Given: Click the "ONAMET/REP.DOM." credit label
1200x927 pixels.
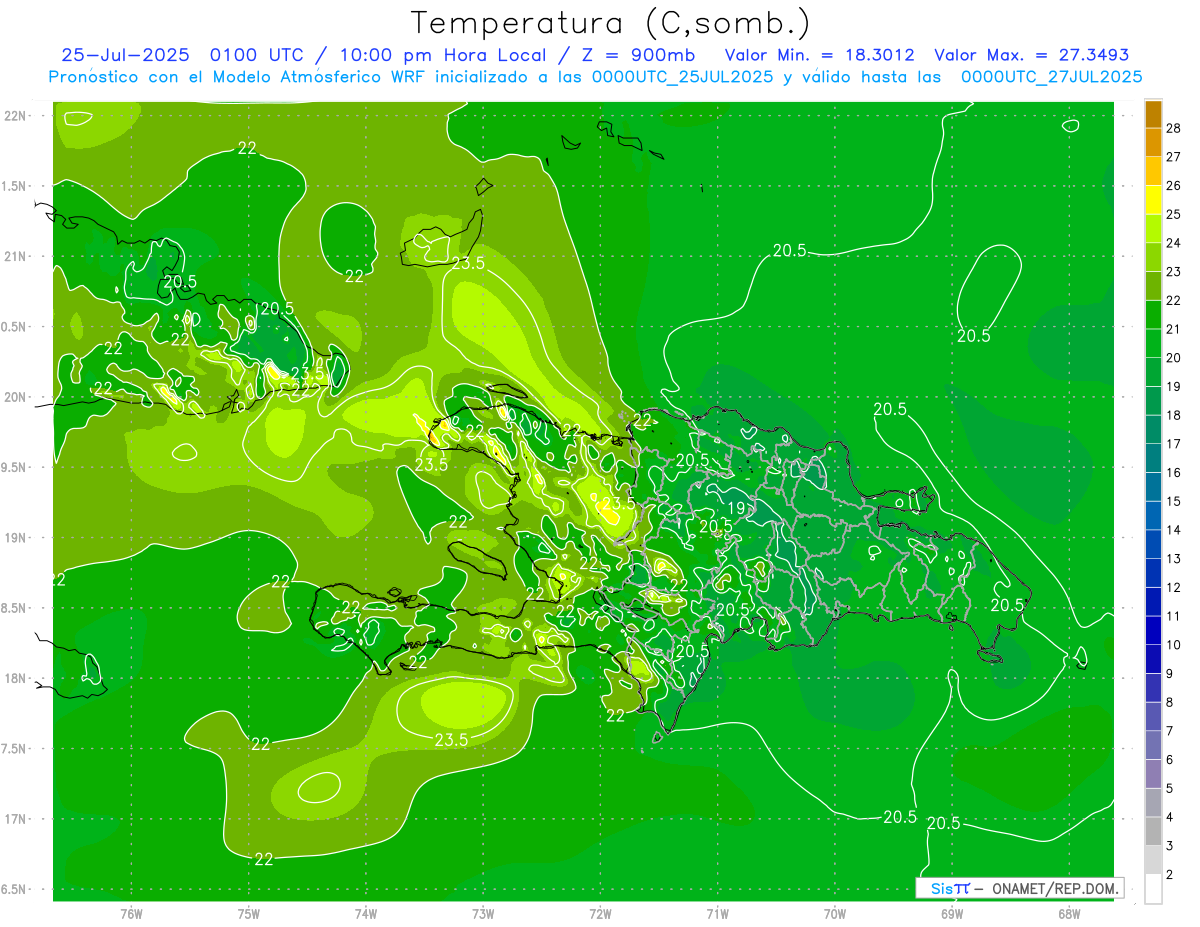Looking at the screenshot, I should click(x=1056, y=888).
